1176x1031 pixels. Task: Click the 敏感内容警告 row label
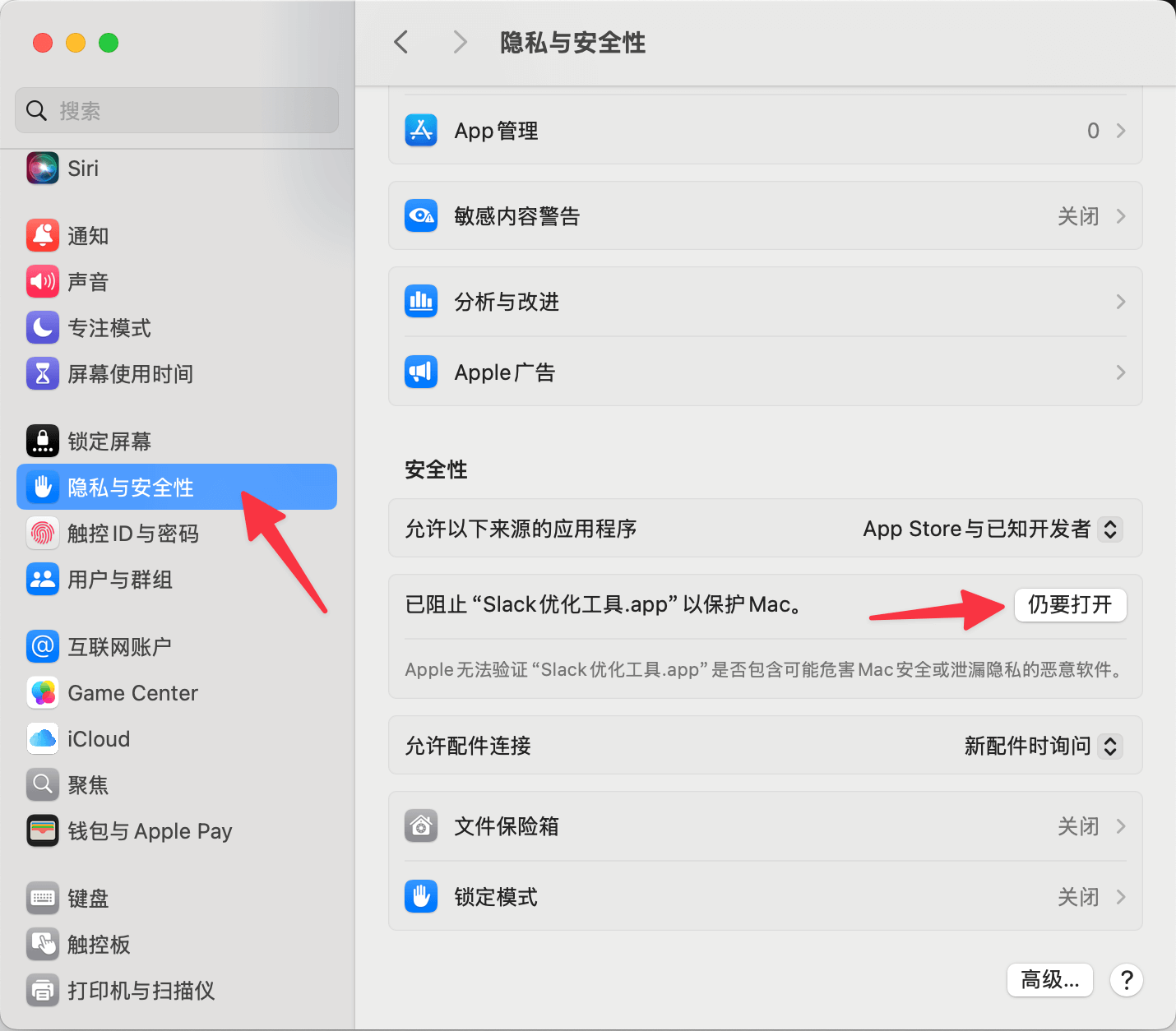click(517, 216)
